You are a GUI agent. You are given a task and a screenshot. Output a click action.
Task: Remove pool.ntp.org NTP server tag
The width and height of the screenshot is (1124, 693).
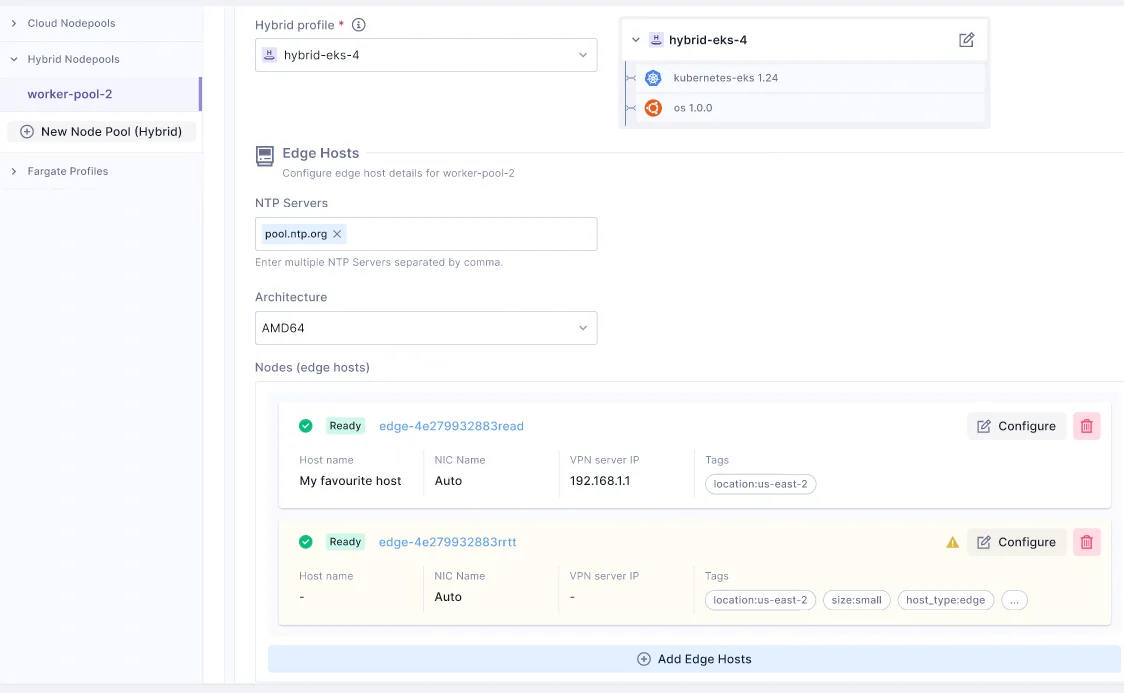click(337, 234)
